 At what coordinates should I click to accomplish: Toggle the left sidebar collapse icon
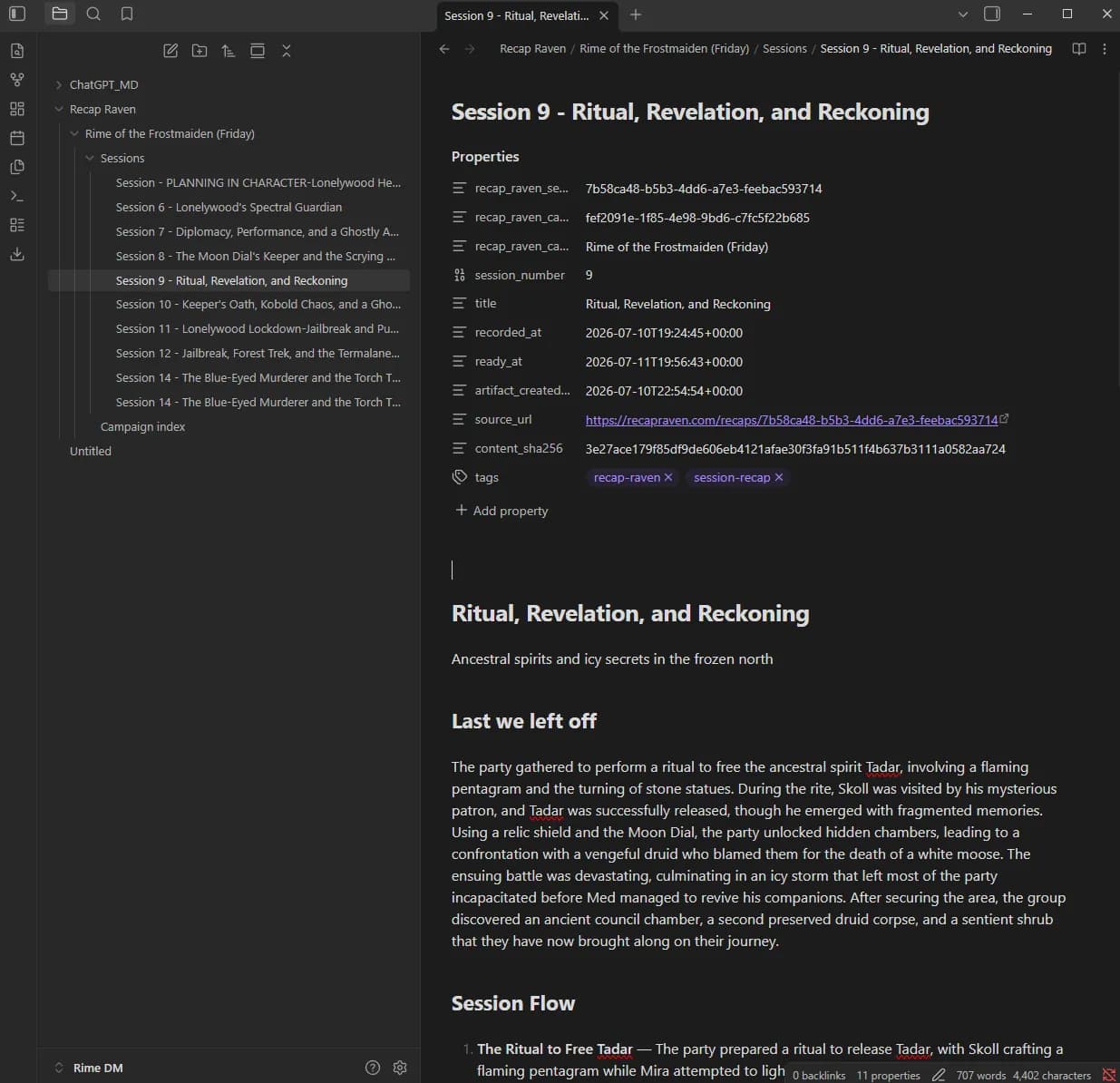point(16,14)
